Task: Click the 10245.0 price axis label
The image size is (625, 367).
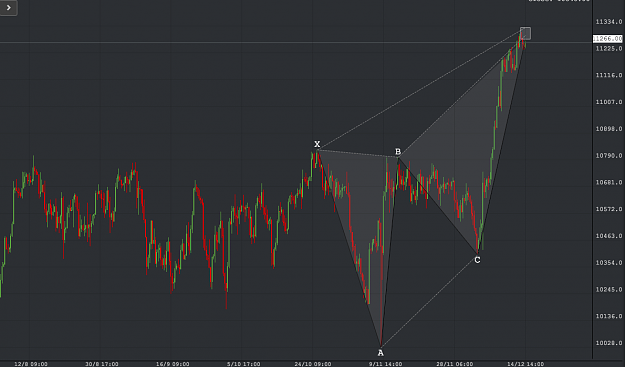Action: click(x=609, y=289)
